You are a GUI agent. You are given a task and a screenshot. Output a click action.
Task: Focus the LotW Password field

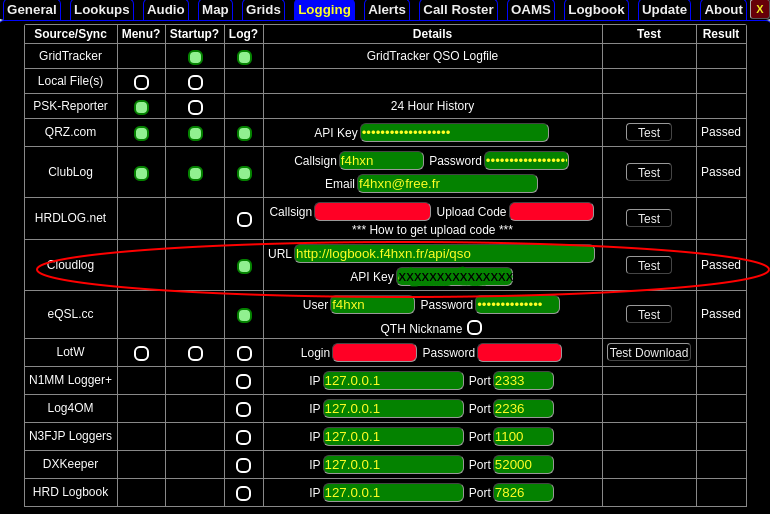click(x=520, y=352)
